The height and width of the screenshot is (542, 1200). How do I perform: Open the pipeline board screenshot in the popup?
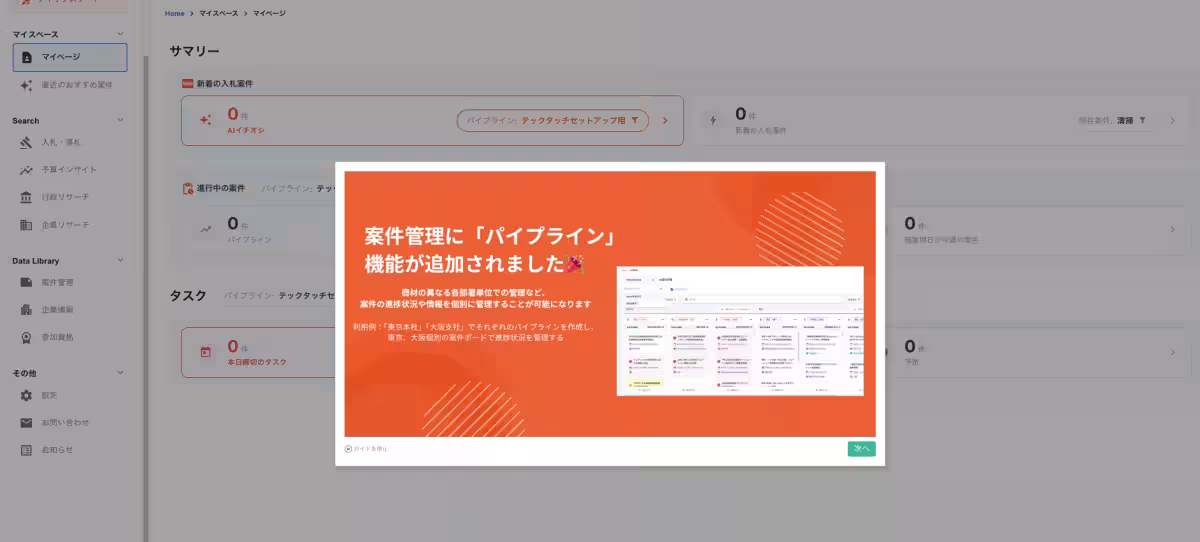740,331
